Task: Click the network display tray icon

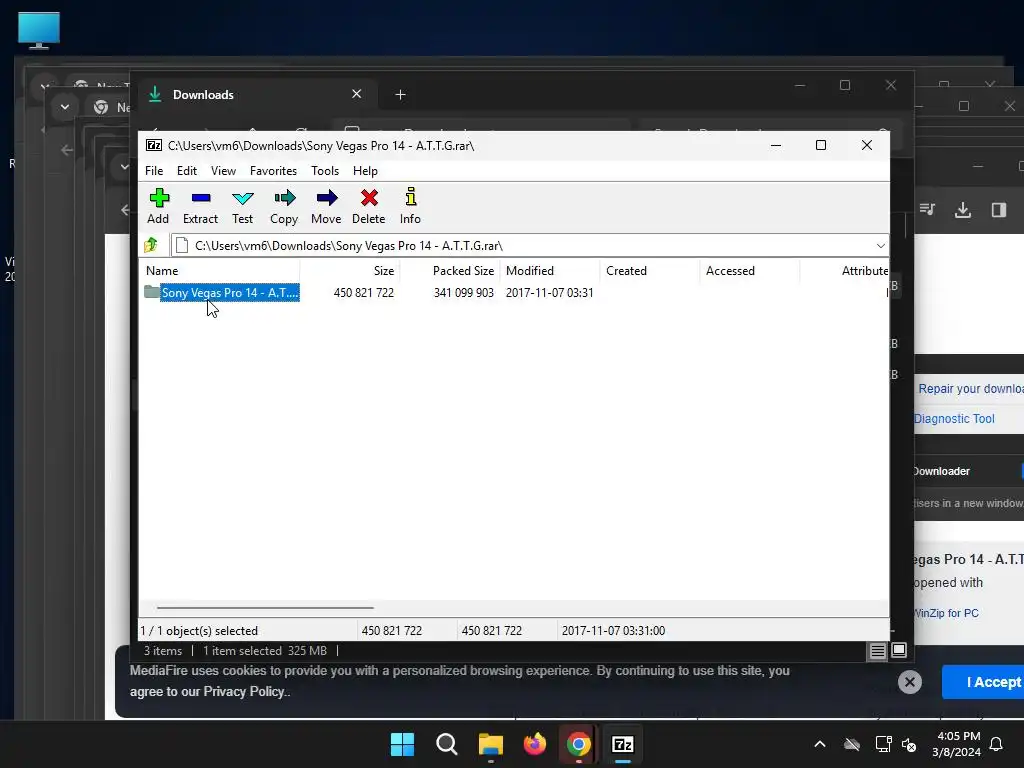Action: [x=883, y=744]
